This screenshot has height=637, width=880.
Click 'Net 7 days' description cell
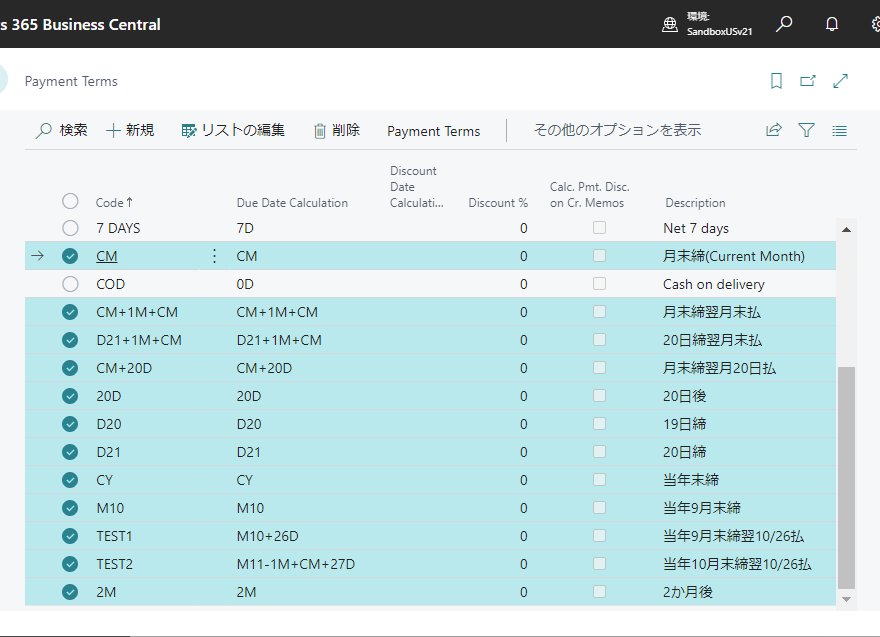[696, 228]
